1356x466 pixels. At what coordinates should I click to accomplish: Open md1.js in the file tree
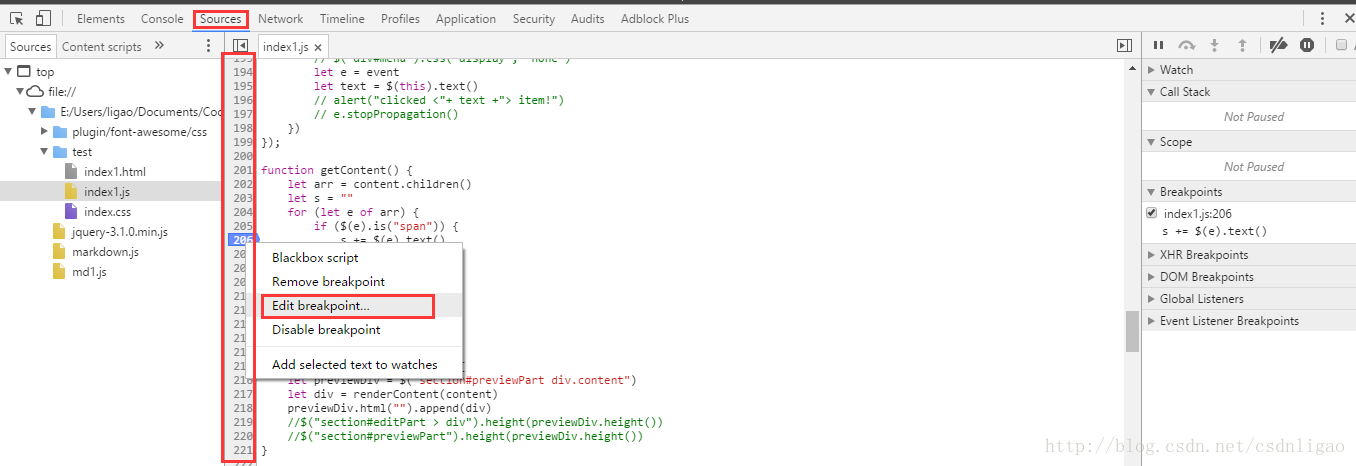89,272
